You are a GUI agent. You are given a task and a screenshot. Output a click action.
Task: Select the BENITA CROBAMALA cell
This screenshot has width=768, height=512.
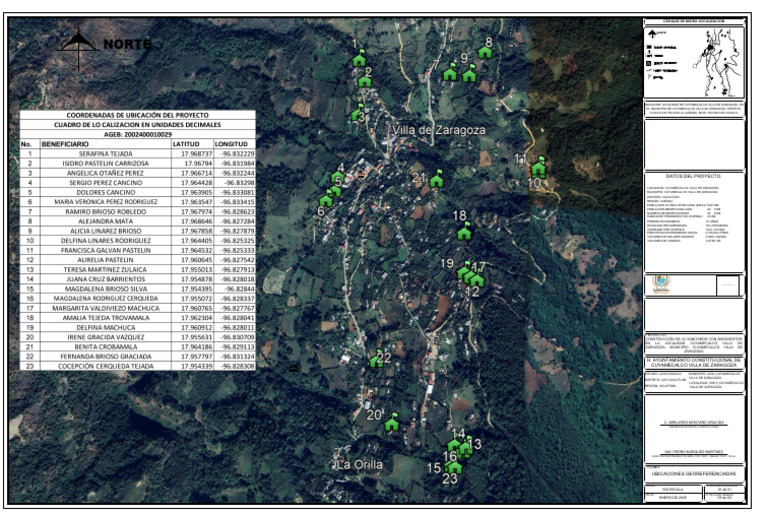point(106,347)
